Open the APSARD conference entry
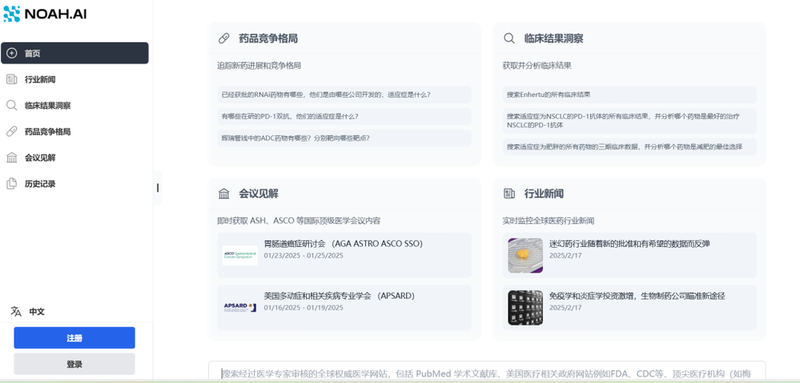 tap(344, 307)
